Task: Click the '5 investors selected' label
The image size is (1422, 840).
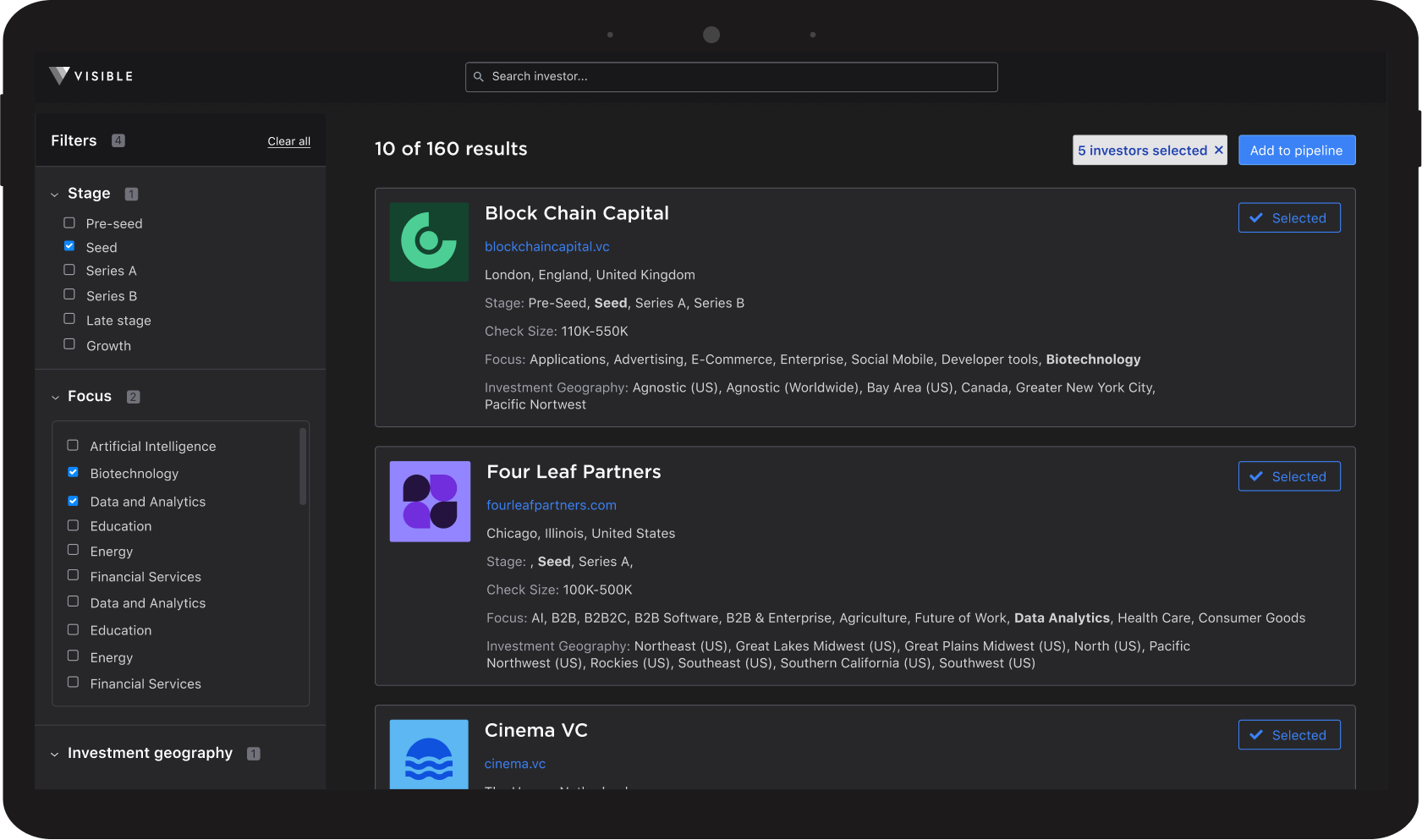Action: pos(1142,151)
